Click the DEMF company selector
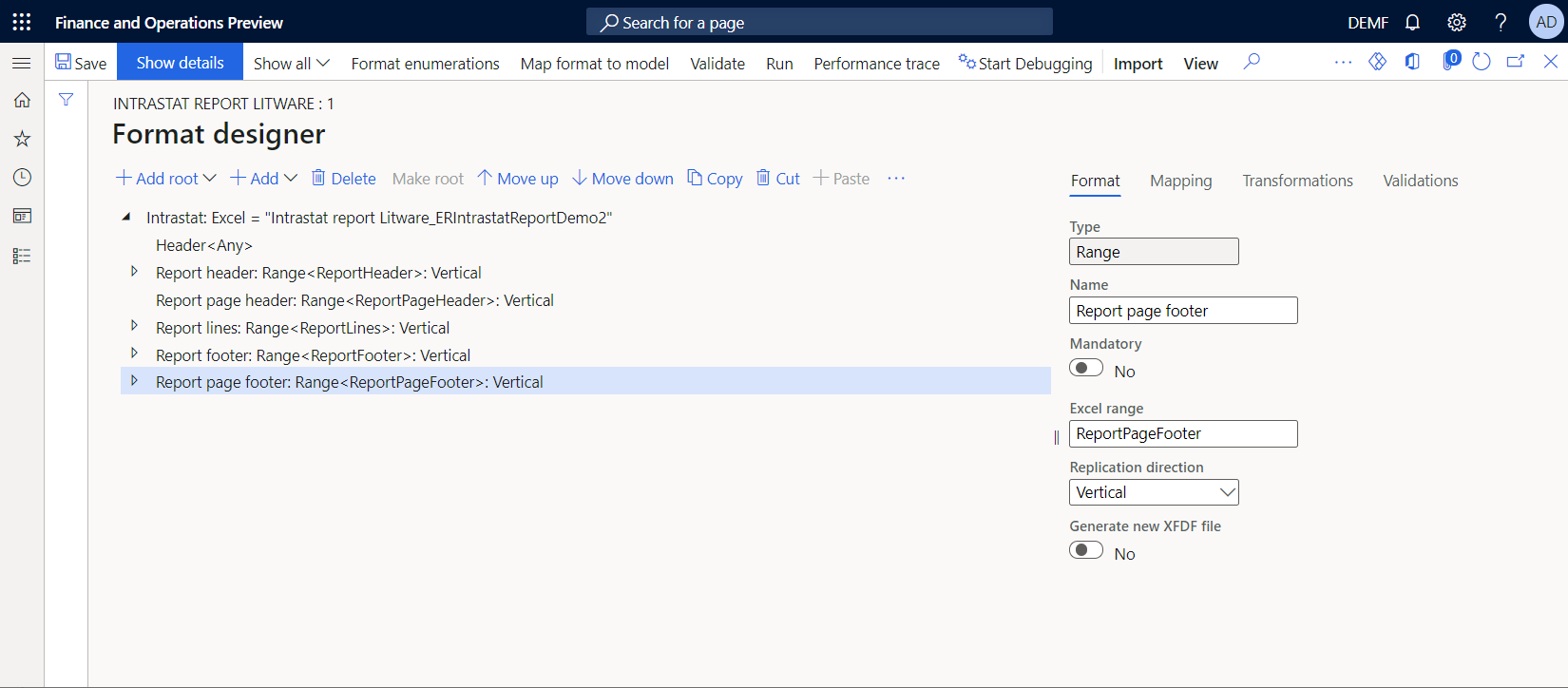 coord(1367,22)
